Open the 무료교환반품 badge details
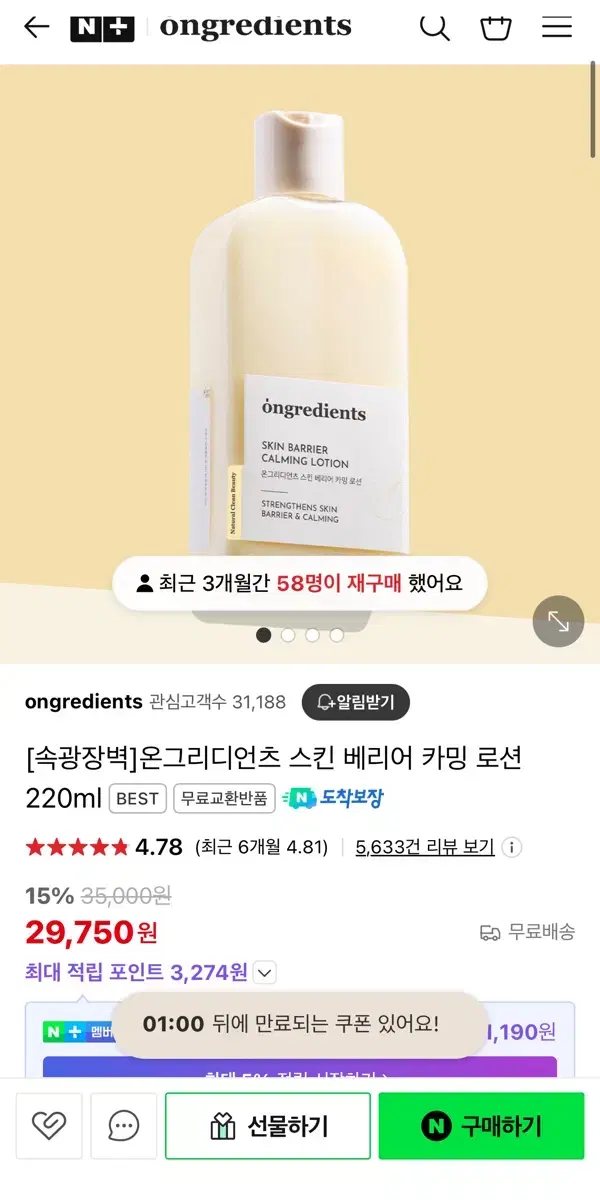 coord(225,798)
